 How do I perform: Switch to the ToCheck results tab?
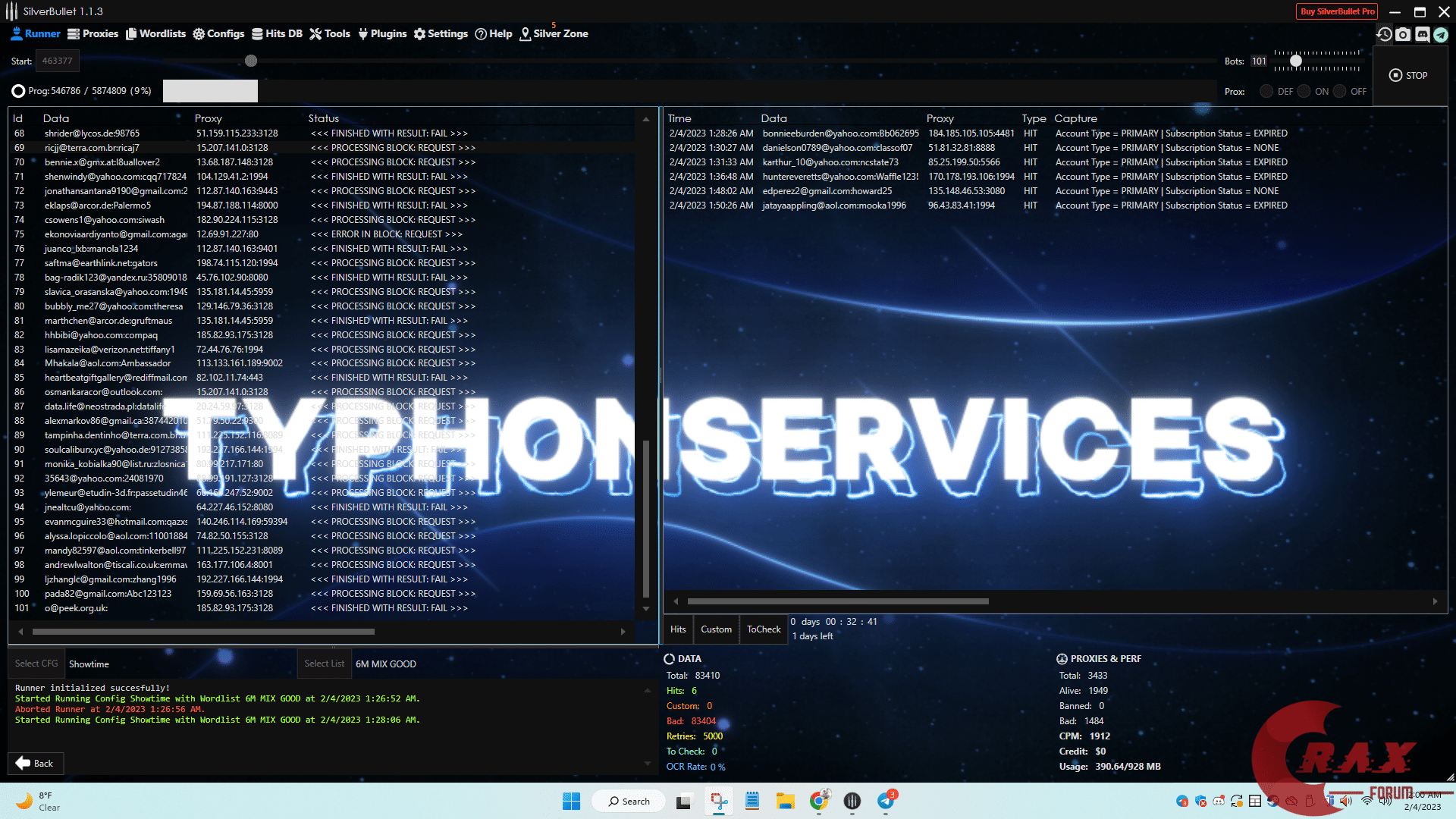pyautogui.click(x=764, y=629)
